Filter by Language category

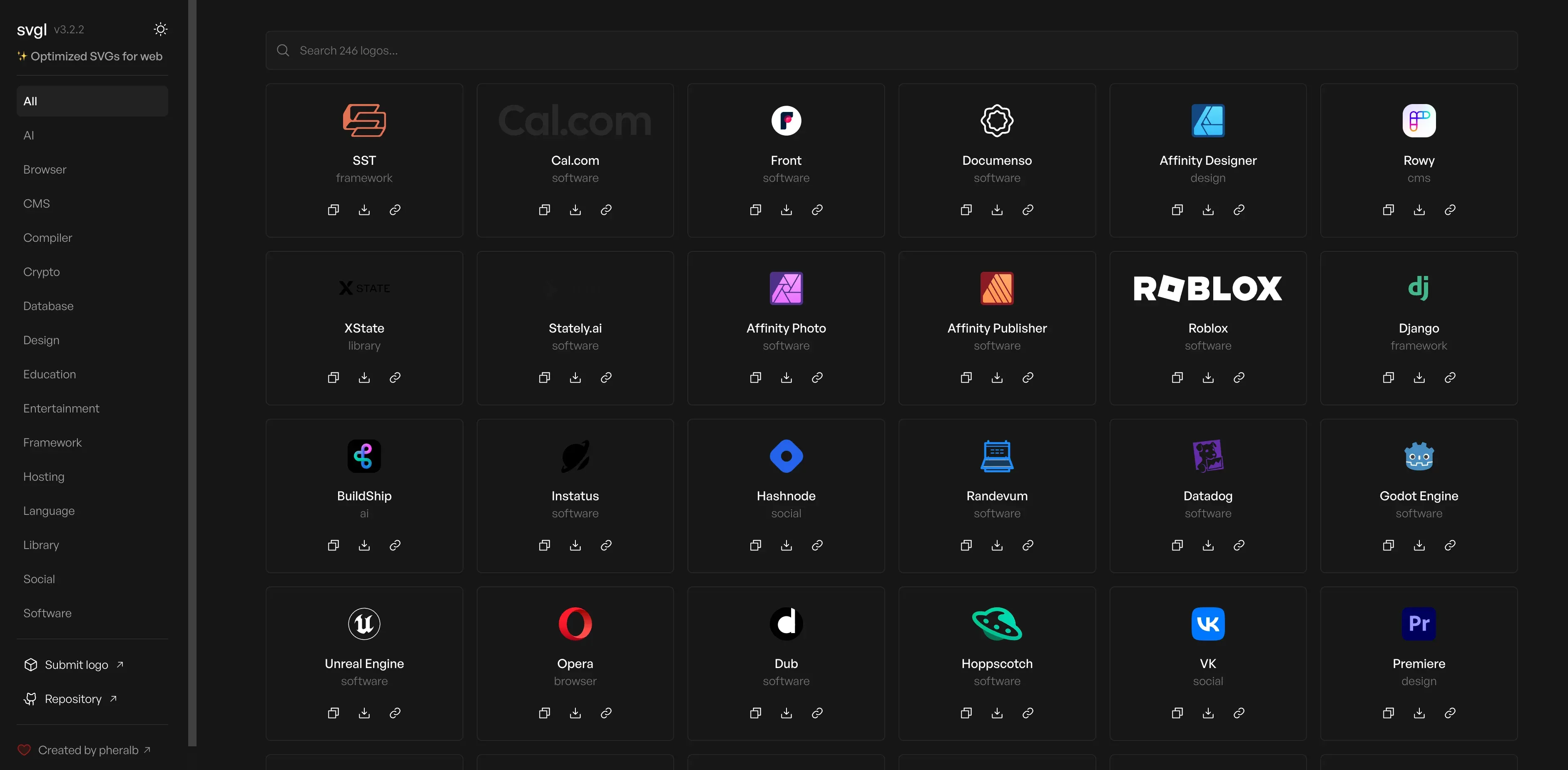point(92,510)
